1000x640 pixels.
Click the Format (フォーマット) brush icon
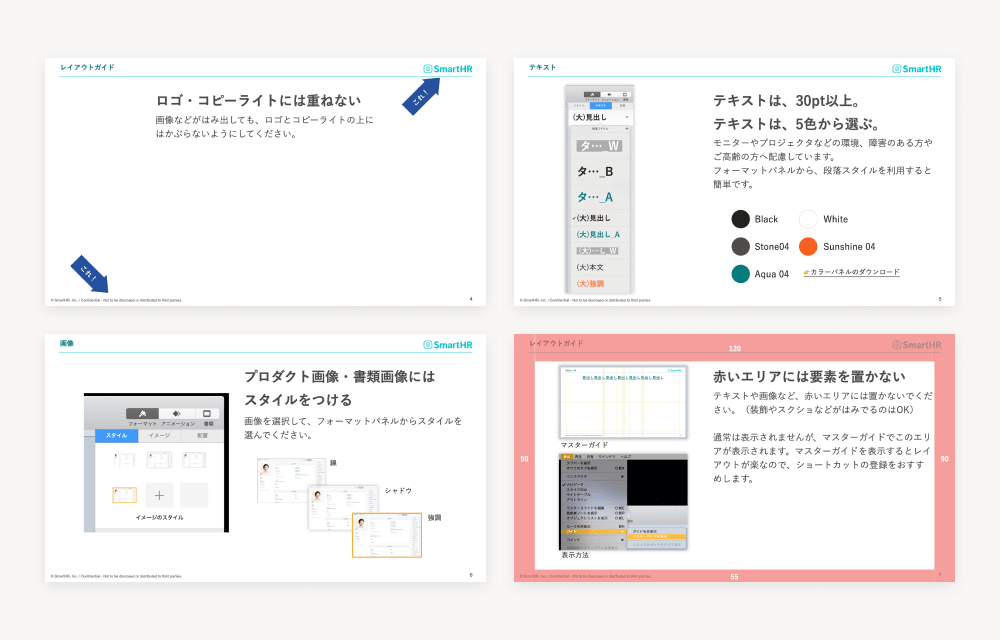tap(143, 413)
